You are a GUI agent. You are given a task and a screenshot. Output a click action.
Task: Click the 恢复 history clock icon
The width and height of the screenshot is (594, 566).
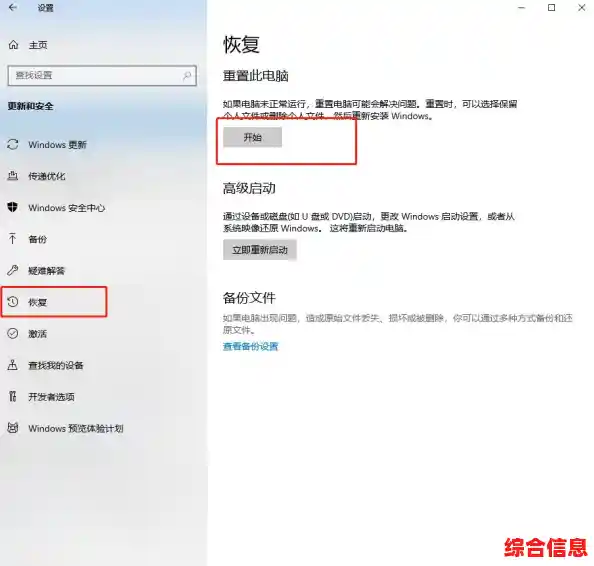tap(13, 302)
